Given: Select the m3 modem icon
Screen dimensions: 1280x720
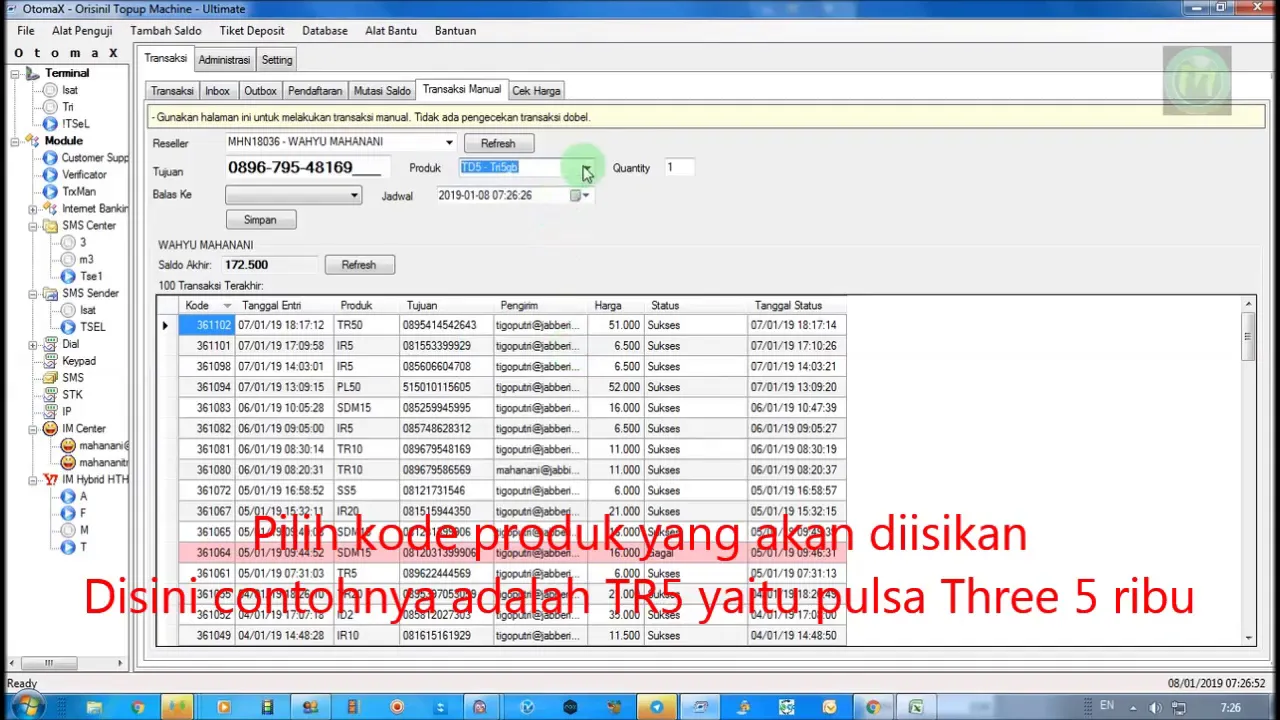Looking at the screenshot, I should [x=68, y=260].
